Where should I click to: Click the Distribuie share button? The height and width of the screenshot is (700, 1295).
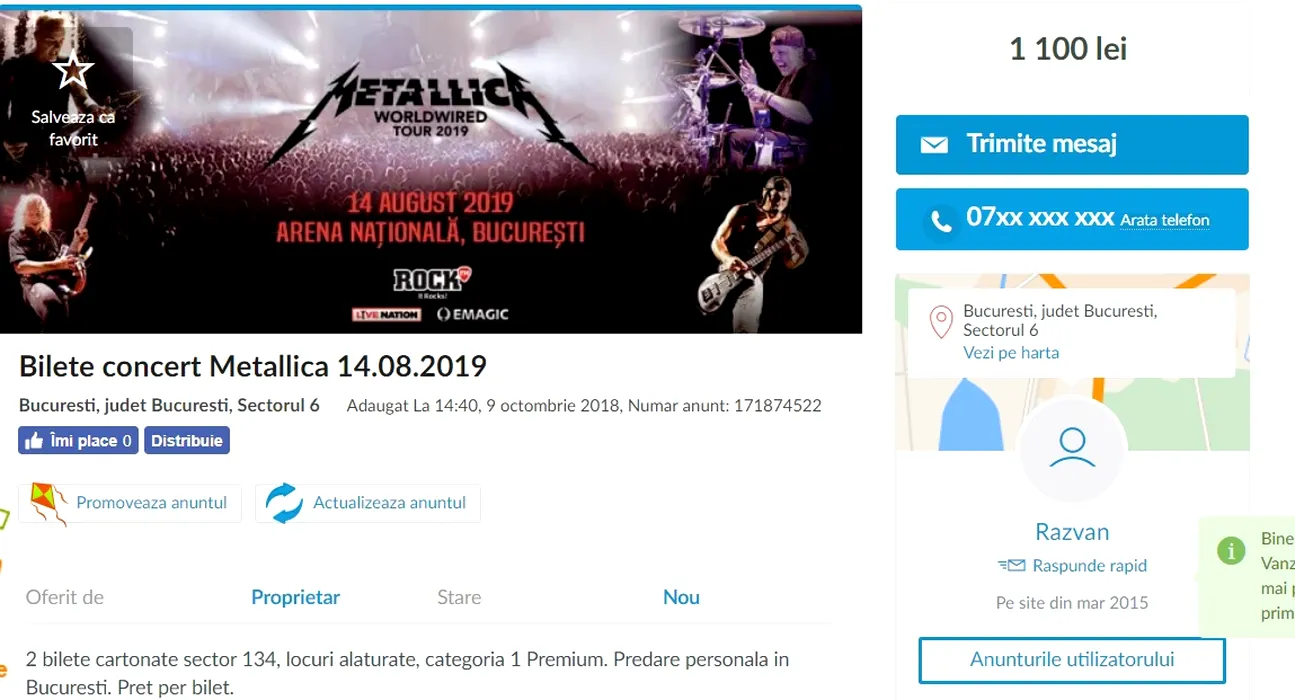(187, 440)
